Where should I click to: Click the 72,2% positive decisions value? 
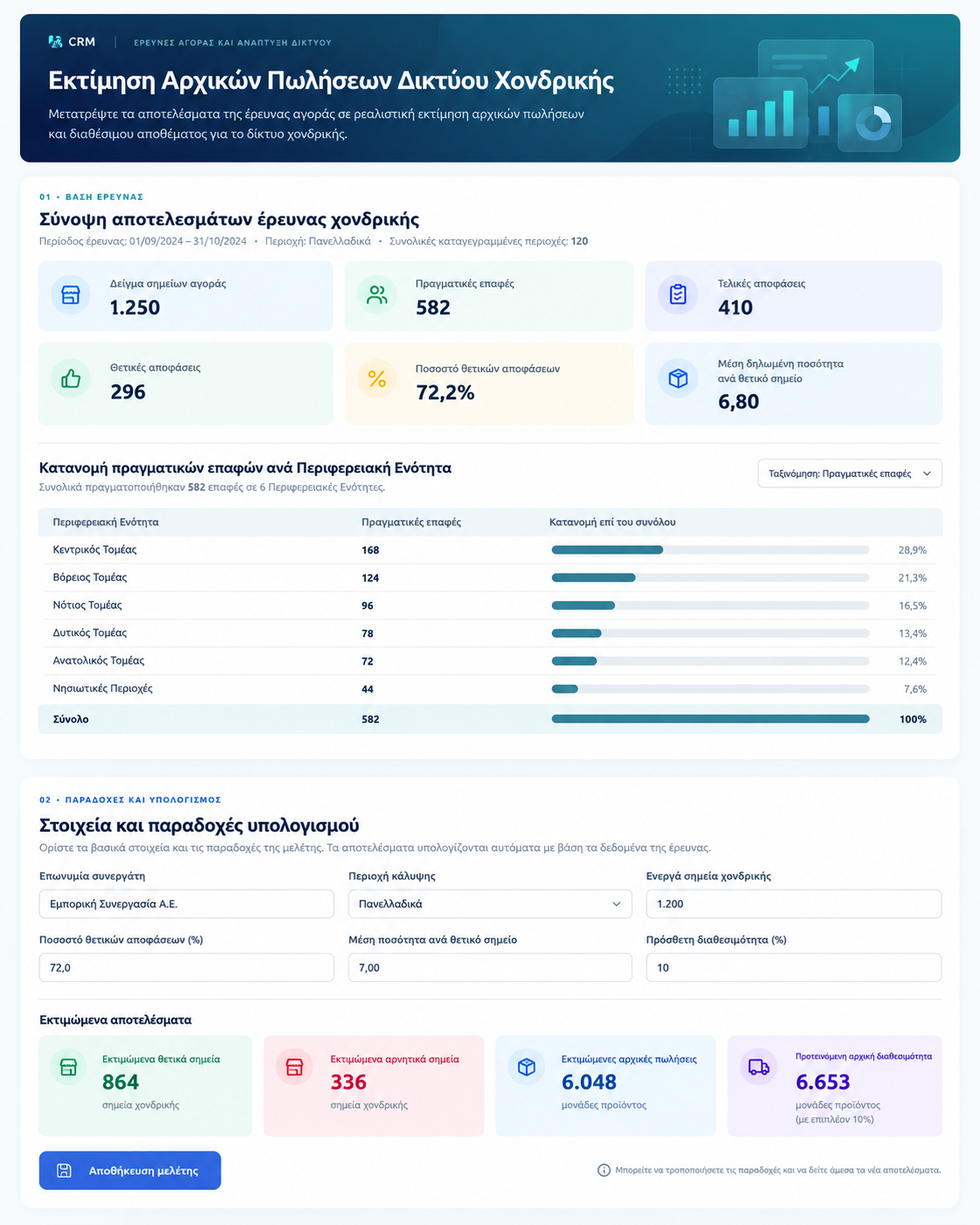pos(445,393)
